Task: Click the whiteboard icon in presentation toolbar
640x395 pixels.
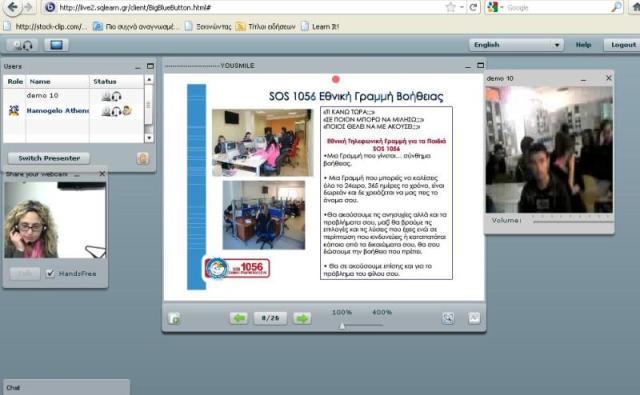Action: click(474, 318)
